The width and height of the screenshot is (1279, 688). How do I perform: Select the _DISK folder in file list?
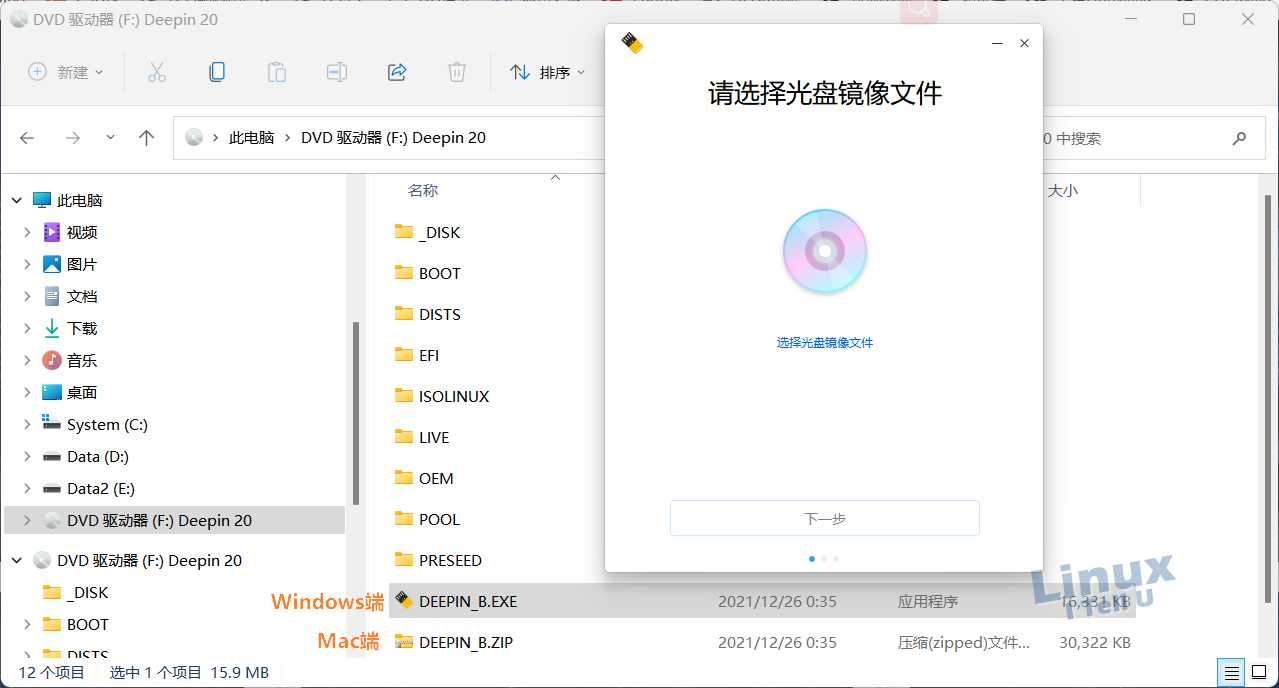428,232
